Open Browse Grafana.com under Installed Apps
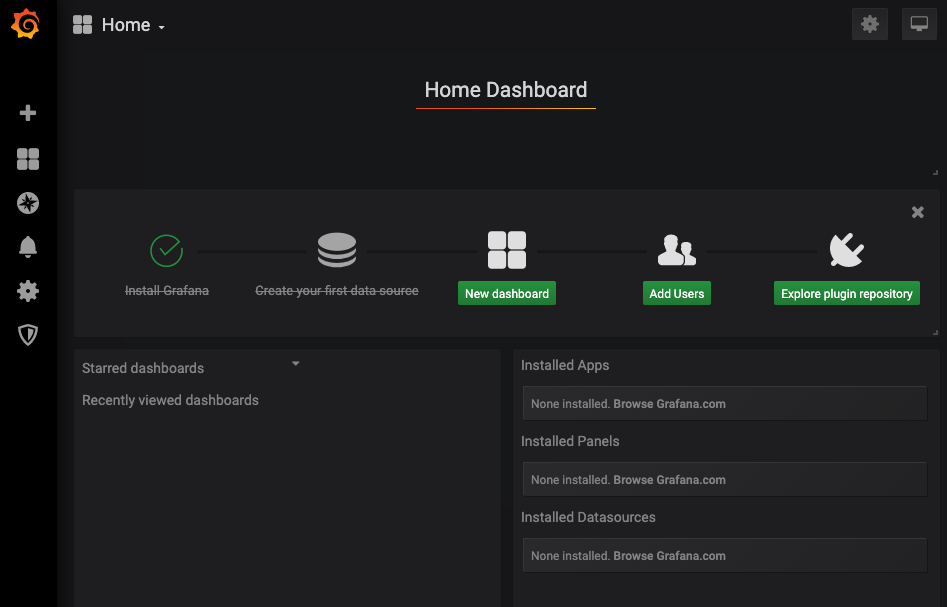The image size is (947, 607). click(669, 403)
